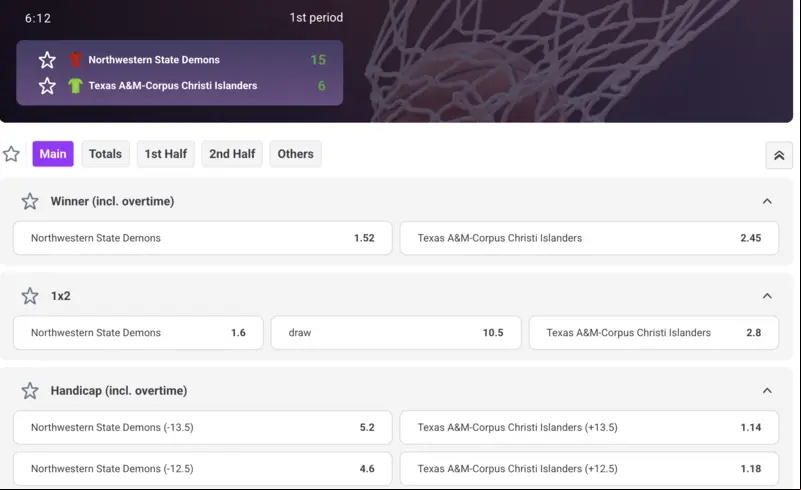This screenshot has height=490, width=801.
Task: Bet Northwestern State Demons winner at 1.52
Action: tap(203, 238)
